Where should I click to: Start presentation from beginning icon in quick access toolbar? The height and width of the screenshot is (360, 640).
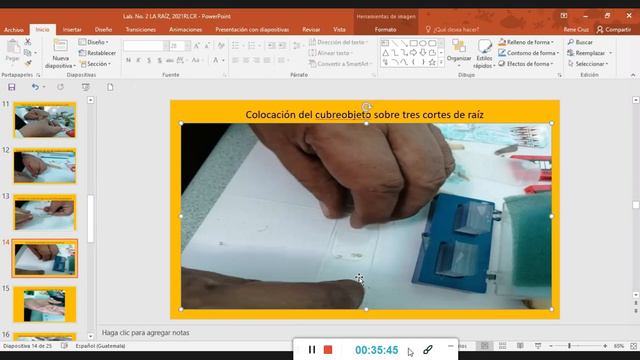[85, 87]
